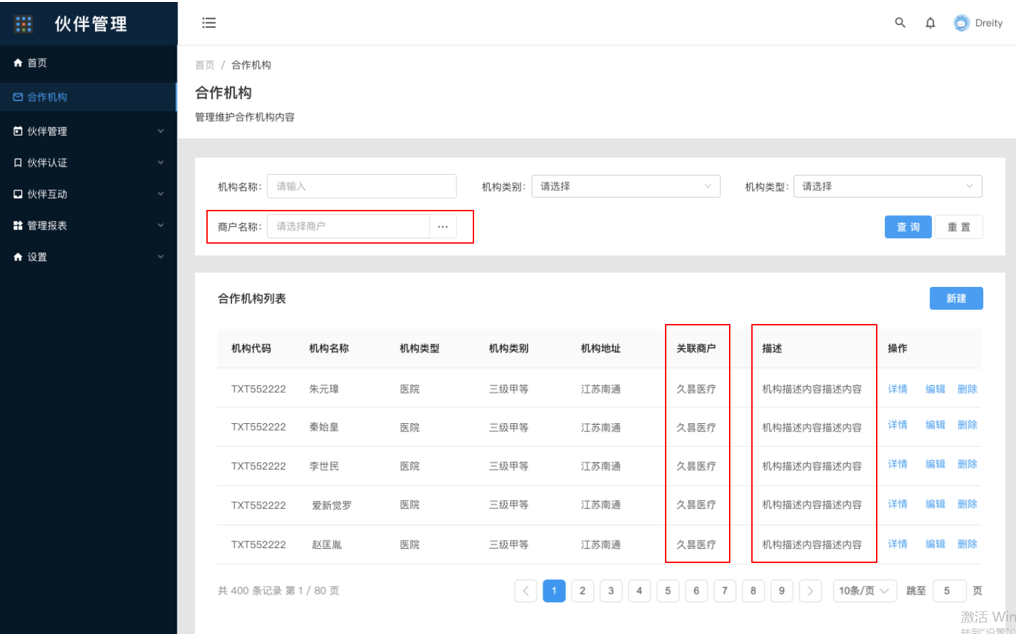Go to page 6
Image resolution: width=1016 pixels, height=634 pixels.
[697, 591]
